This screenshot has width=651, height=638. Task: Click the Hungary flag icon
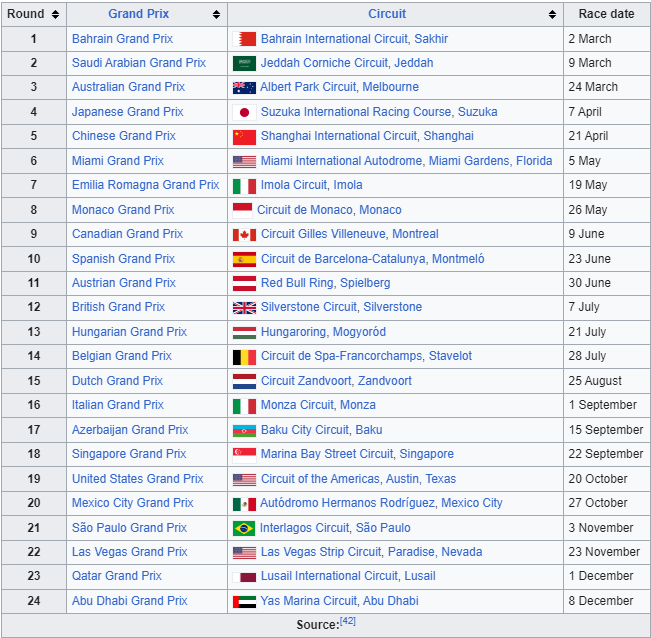[x=244, y=332]
